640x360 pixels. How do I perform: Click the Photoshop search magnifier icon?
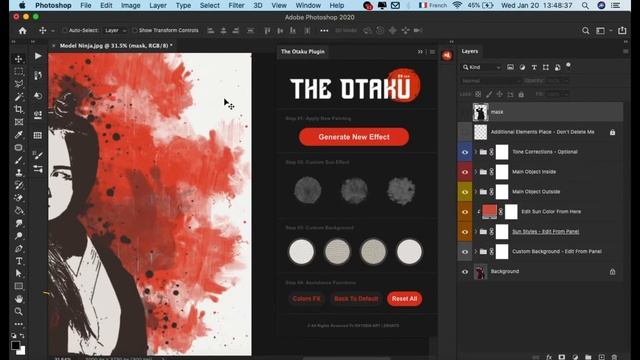585,31
